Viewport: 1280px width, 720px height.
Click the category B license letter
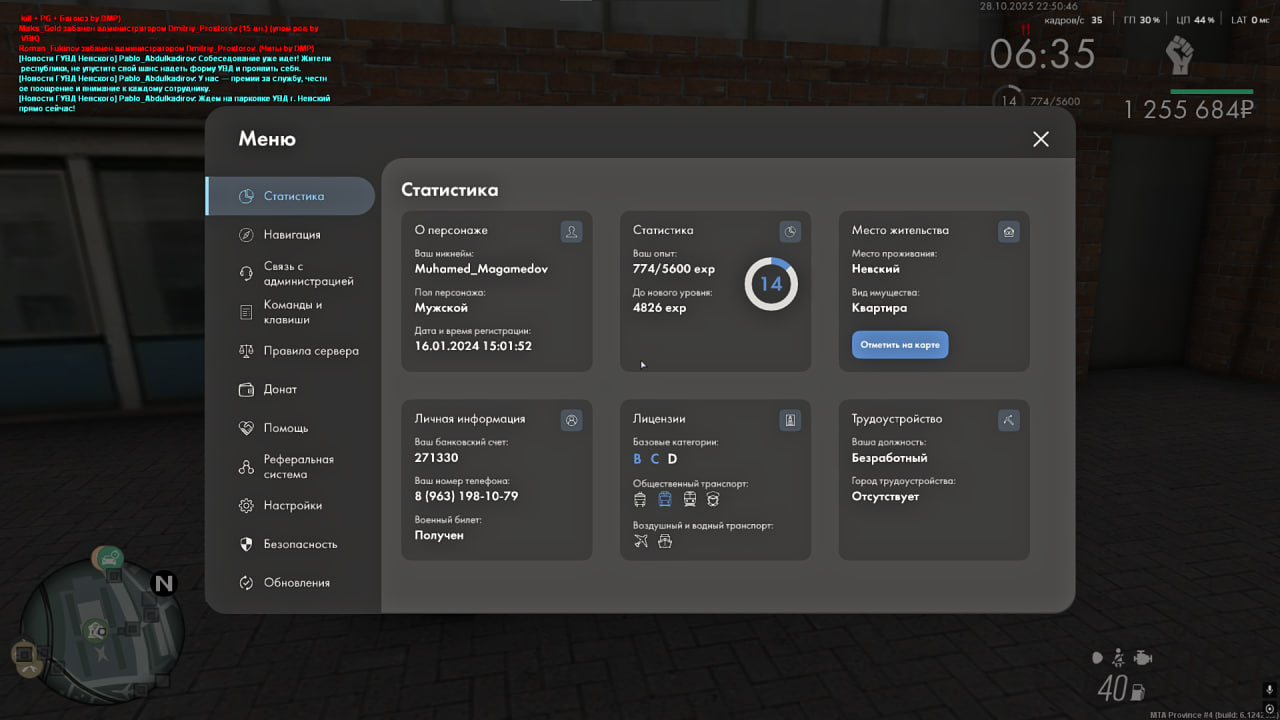point(638,459)
